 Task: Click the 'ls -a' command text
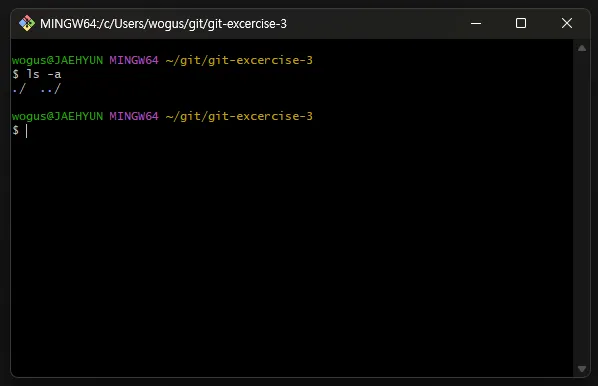43,74
